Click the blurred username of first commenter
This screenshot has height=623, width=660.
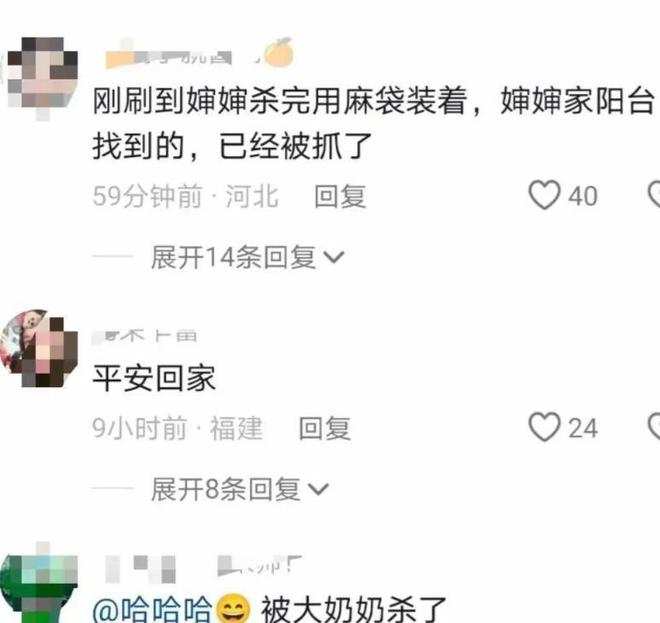tap(169, 57)
